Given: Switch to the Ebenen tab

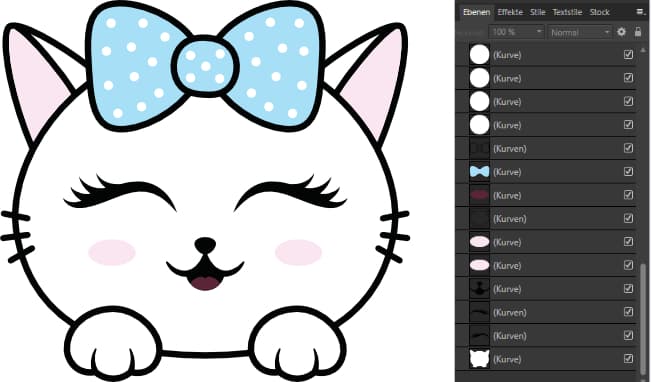Looking at the screenshot, I should click(x=476, y=12).
